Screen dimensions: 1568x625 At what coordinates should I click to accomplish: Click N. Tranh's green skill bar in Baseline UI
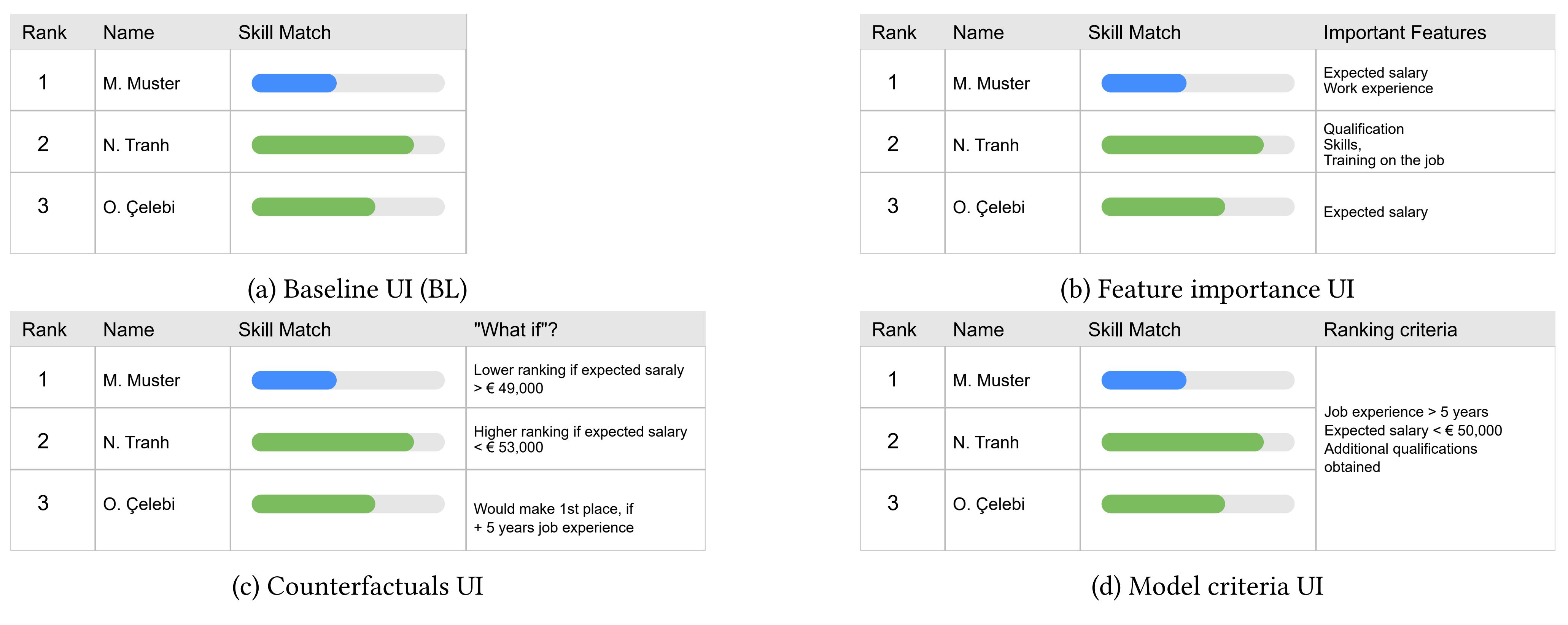click(x=348, y=145)
